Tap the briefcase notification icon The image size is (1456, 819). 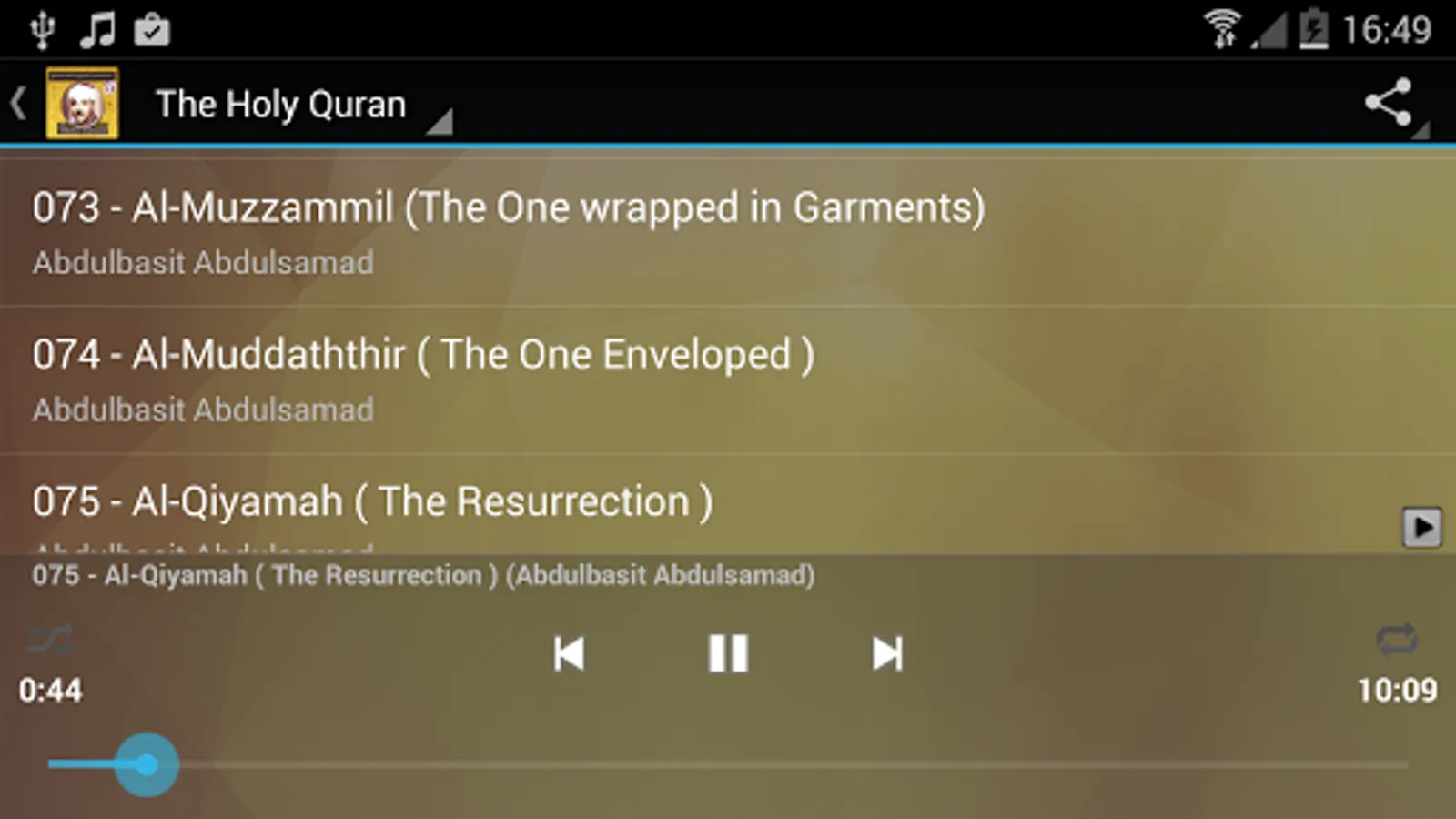pos(152,30)
